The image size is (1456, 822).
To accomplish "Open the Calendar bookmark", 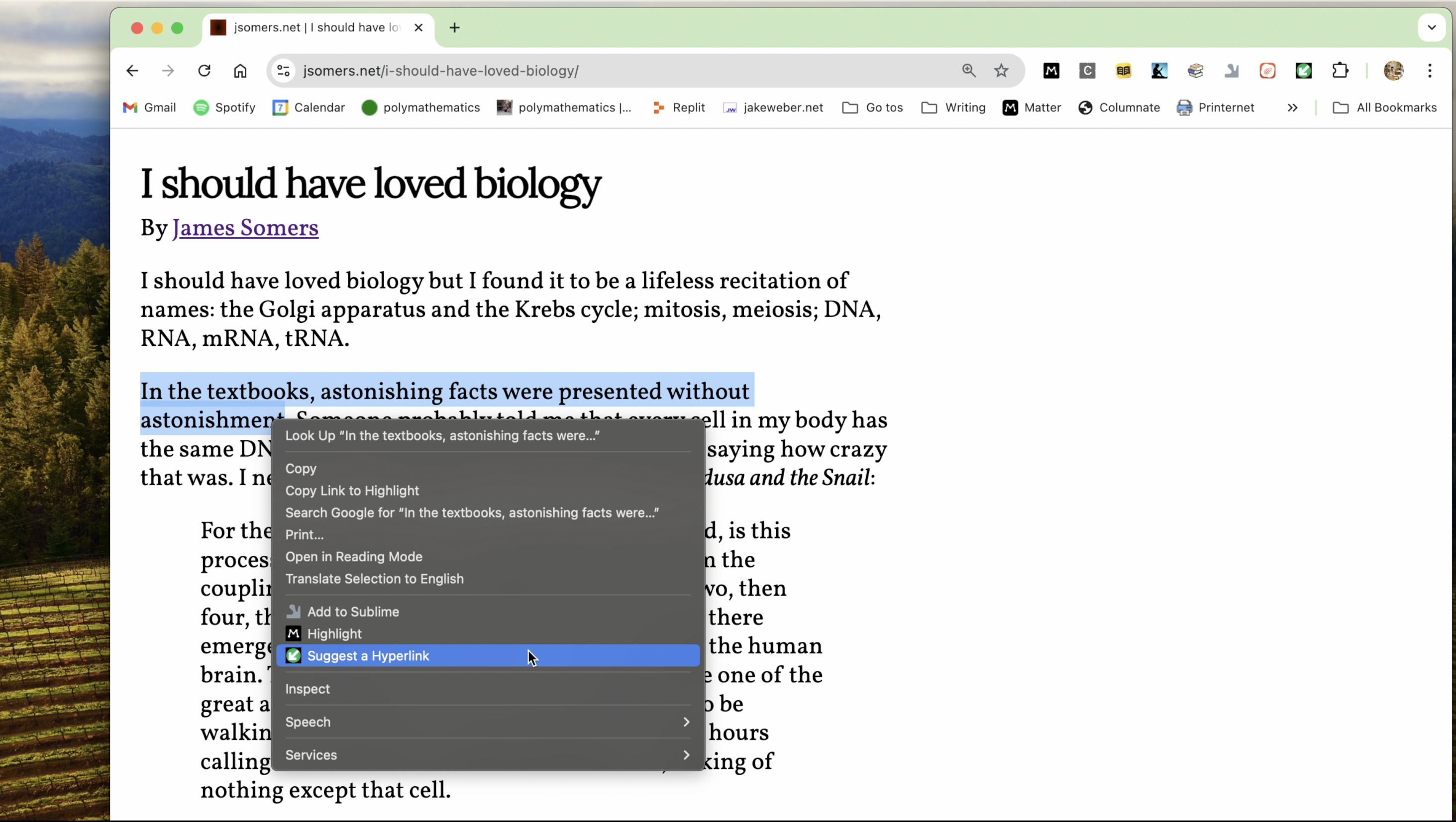I will [308, 107].
